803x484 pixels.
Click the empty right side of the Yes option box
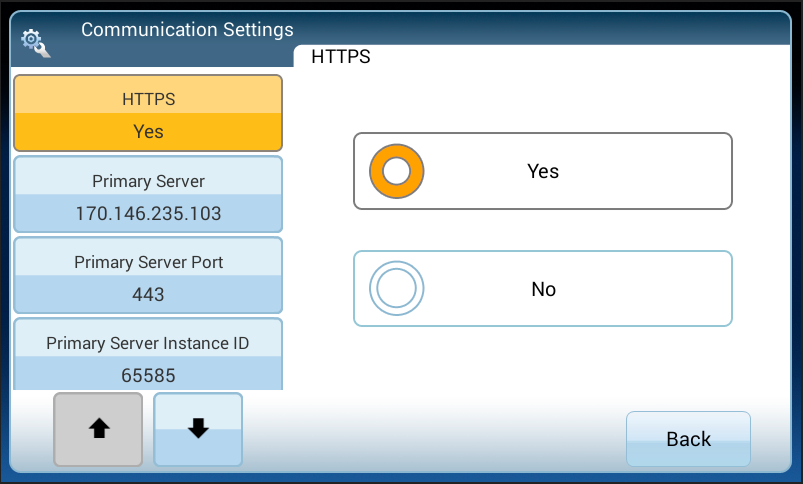coord(670,171)
